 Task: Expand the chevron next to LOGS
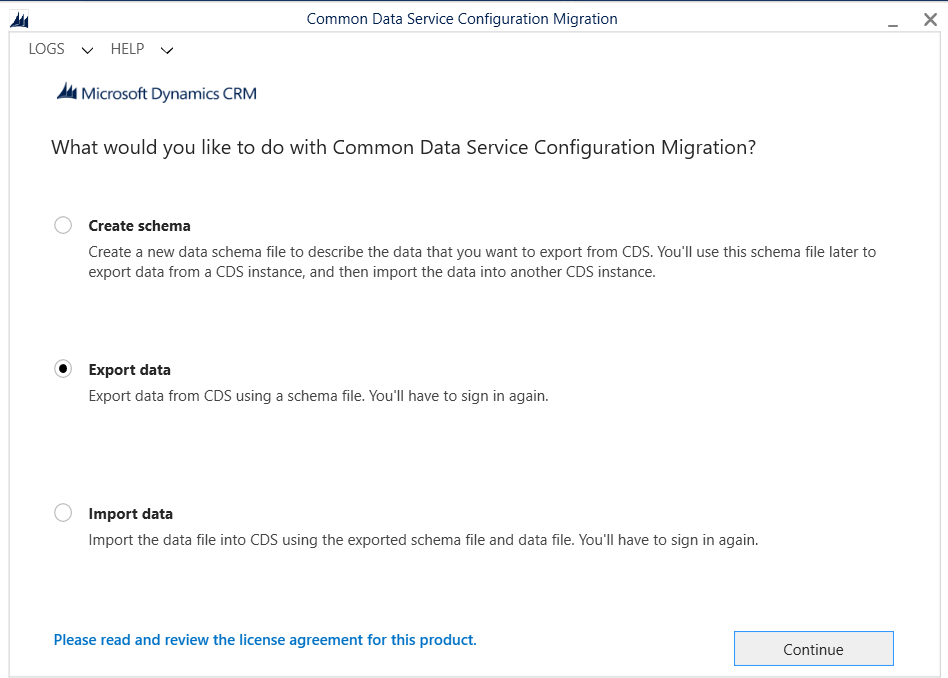(x=87, y=50)
